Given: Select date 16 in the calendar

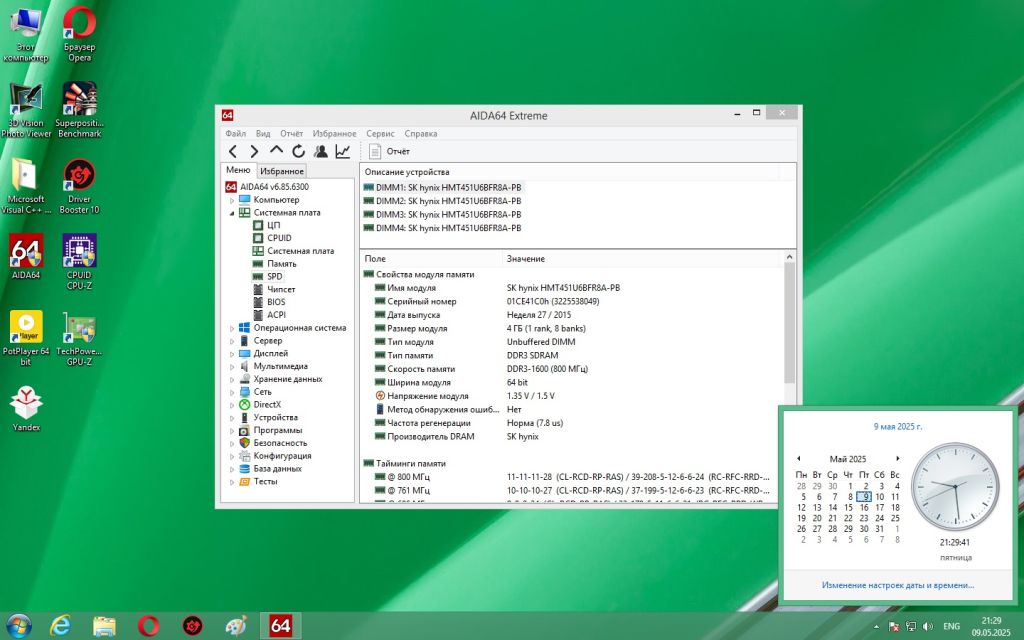Looking at the screenshot, I should 864,507.
